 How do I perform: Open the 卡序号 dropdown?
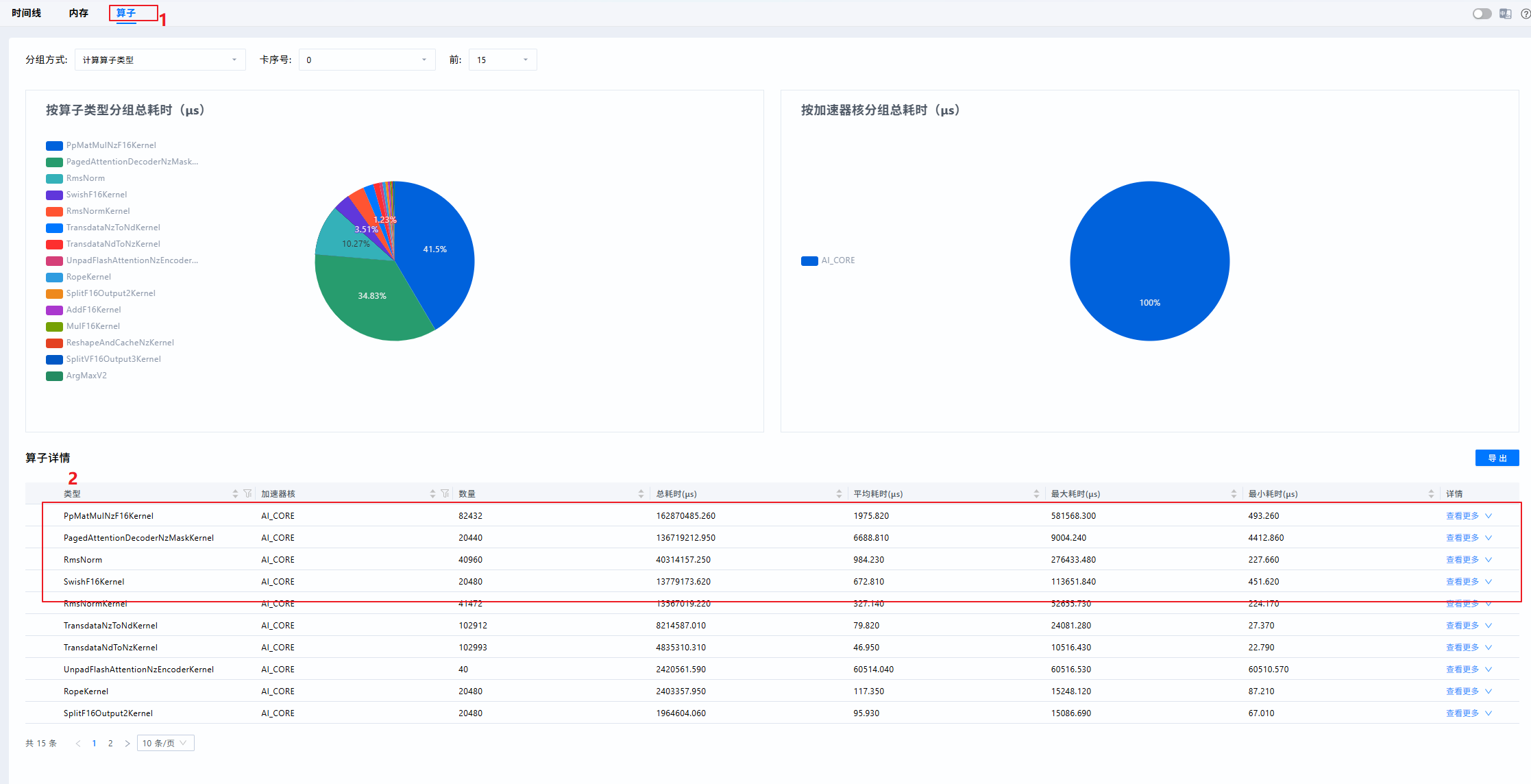(367, 60)
